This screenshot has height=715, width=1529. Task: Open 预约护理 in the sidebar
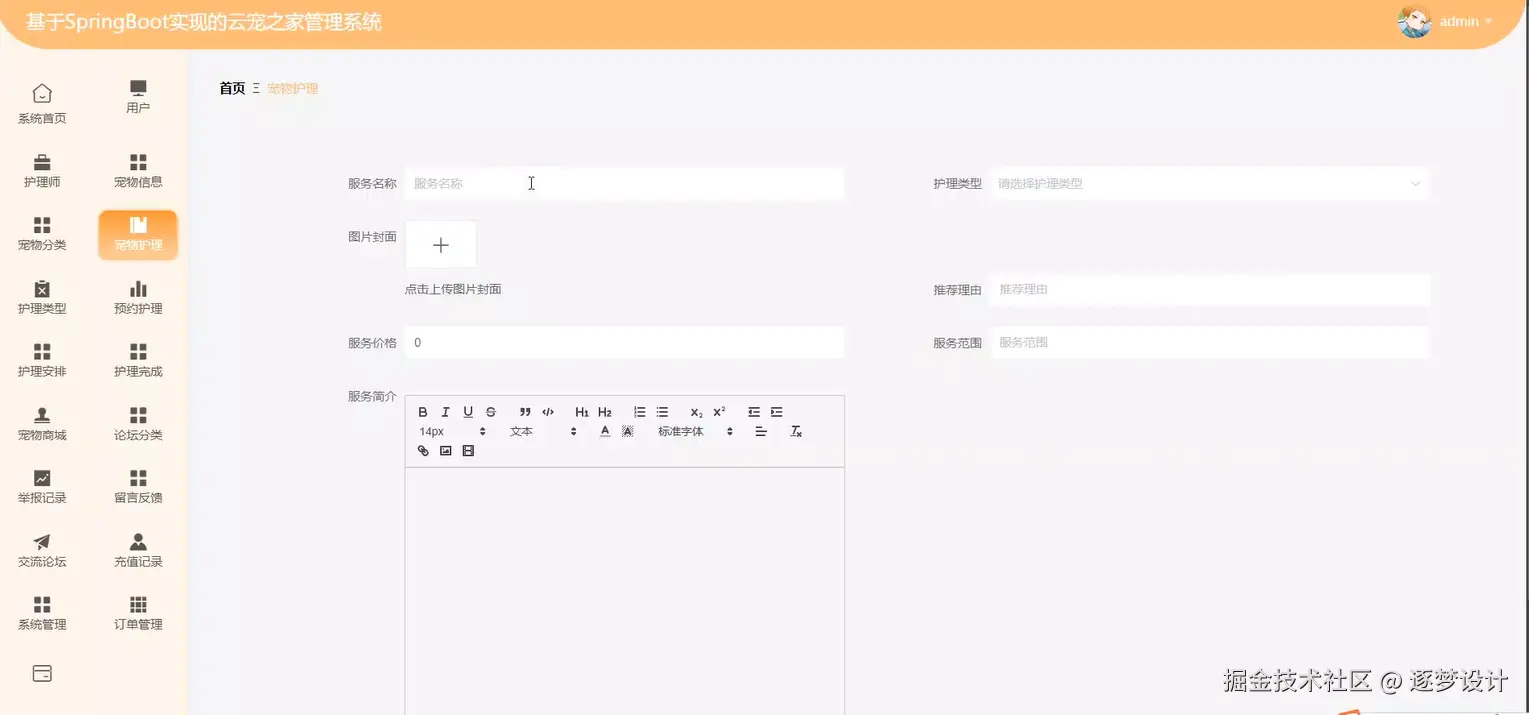[x=138, y=298]
